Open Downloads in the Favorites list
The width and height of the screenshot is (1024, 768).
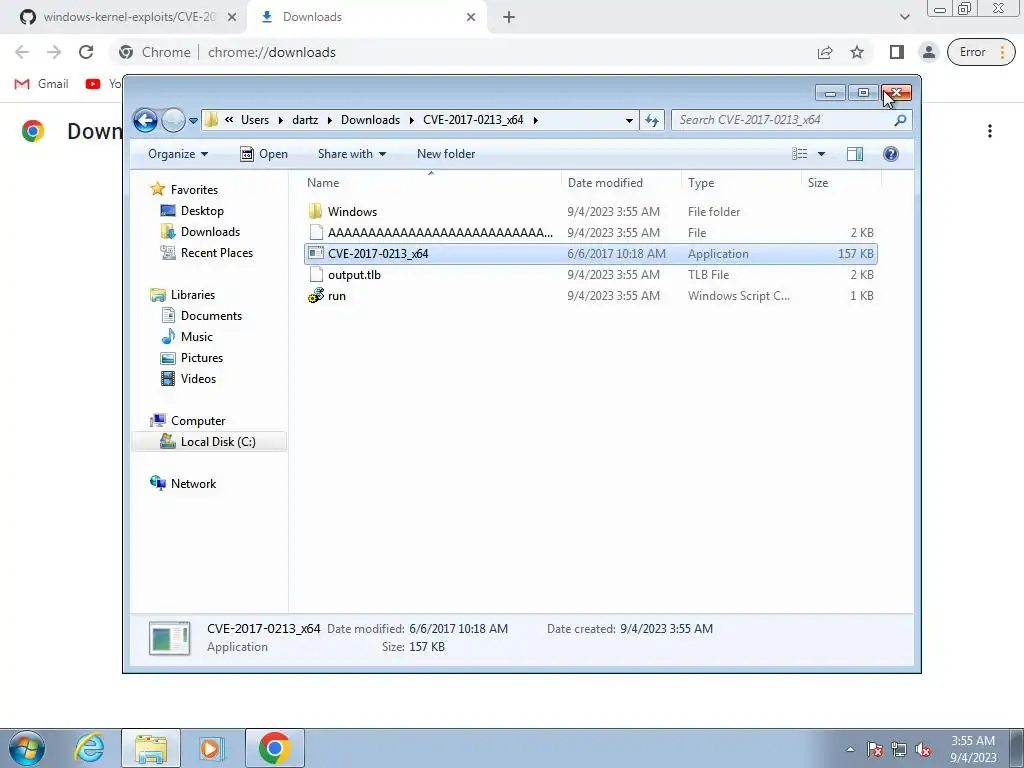[210, 232]
